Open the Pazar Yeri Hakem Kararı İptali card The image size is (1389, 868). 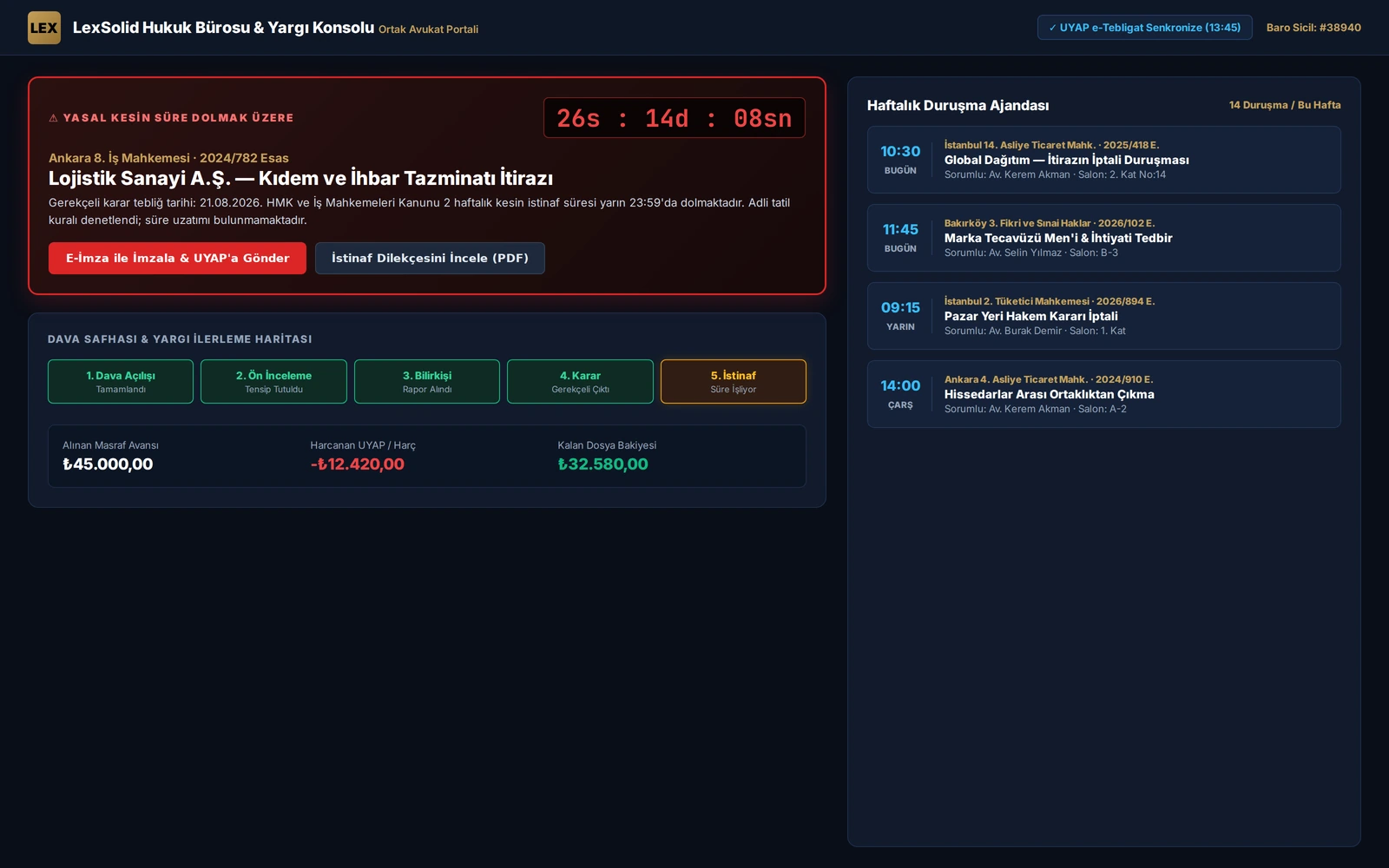(x=1103, y=316)
